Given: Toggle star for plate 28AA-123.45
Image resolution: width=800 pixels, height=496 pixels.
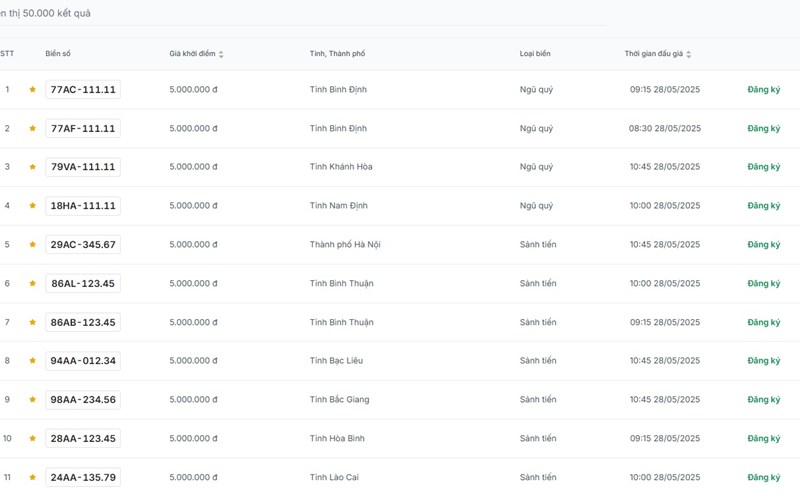Looking at the screenshot, I should [x=32, y=439].
